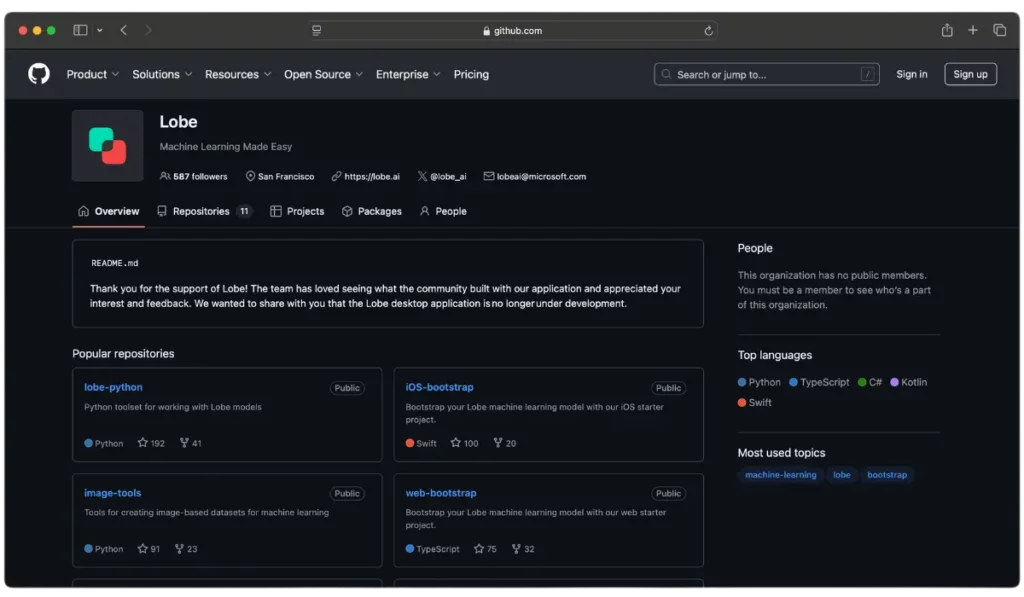Open the iOS-bootstrap repository
Image resolution: width=1024 pixels, height=597 pixels.
pos(440,387)
